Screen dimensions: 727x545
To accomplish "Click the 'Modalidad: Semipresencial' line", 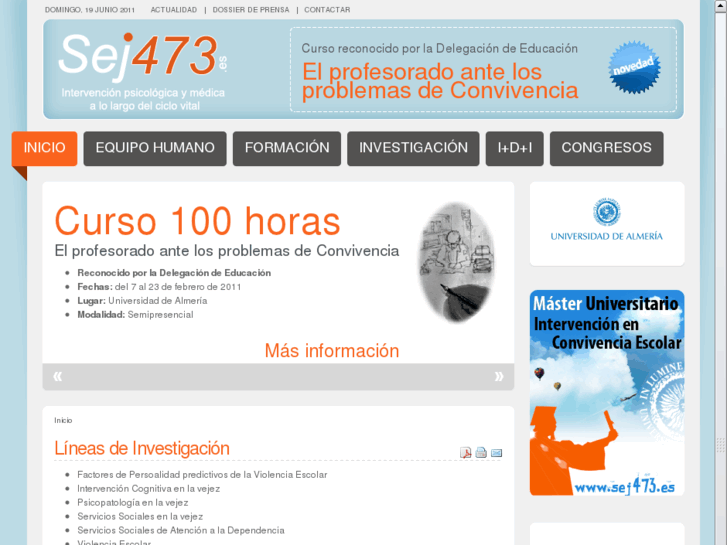I will [x=135, y=314].
